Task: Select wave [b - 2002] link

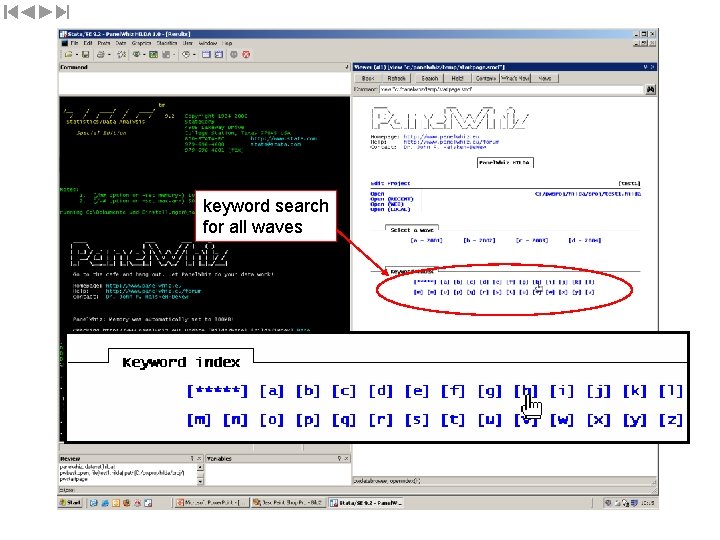Action: (x=479, y=240)
